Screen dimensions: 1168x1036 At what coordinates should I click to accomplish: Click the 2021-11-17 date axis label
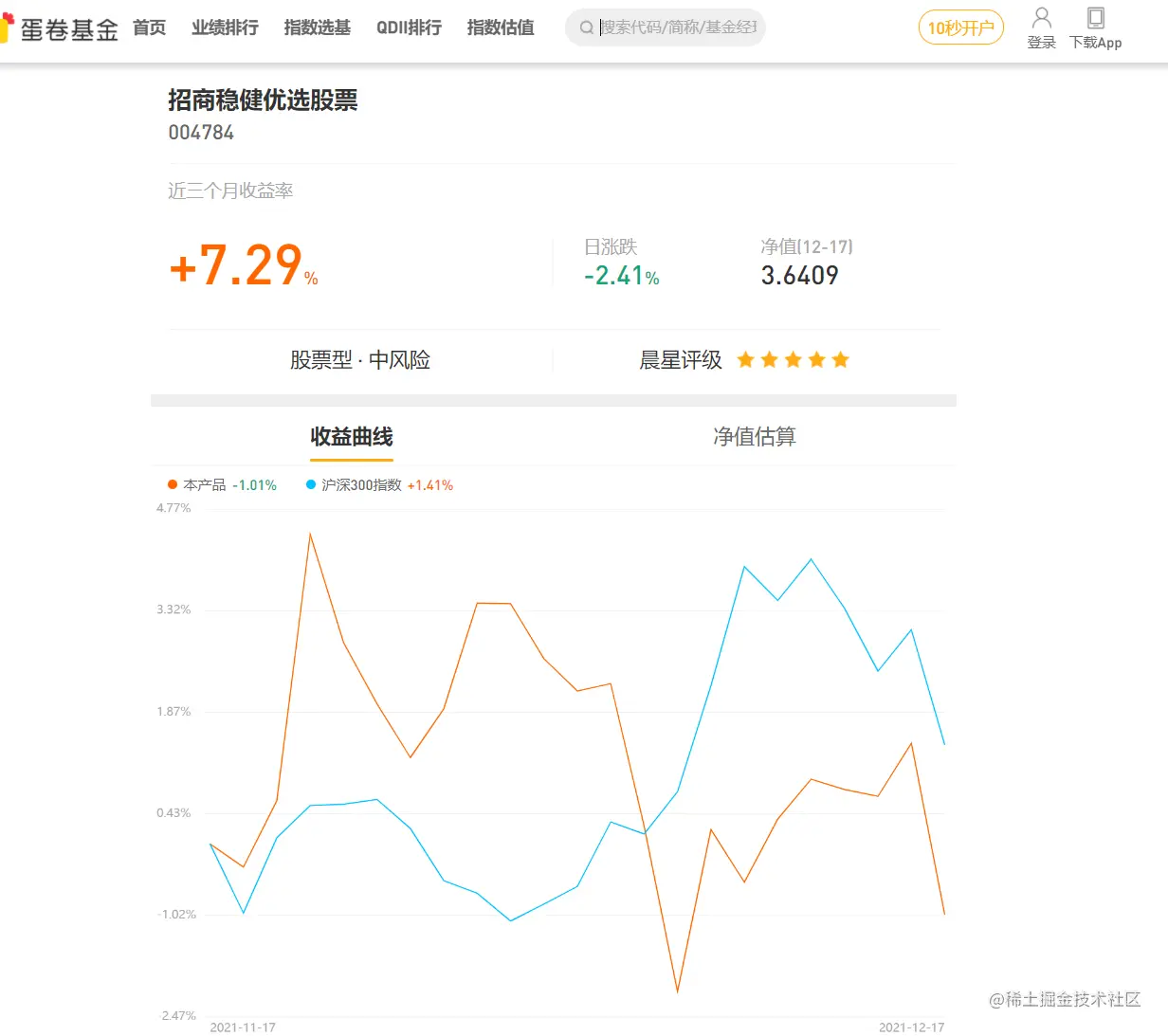[243, 1027]
